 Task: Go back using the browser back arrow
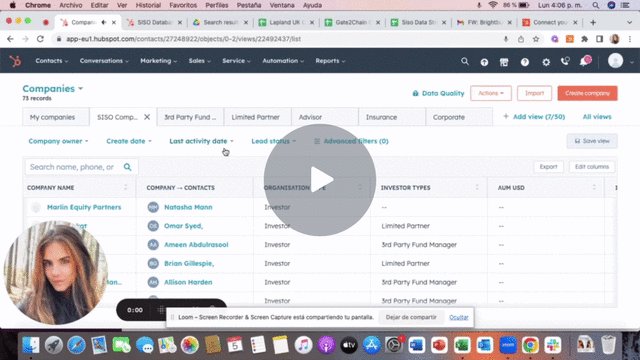10,39
